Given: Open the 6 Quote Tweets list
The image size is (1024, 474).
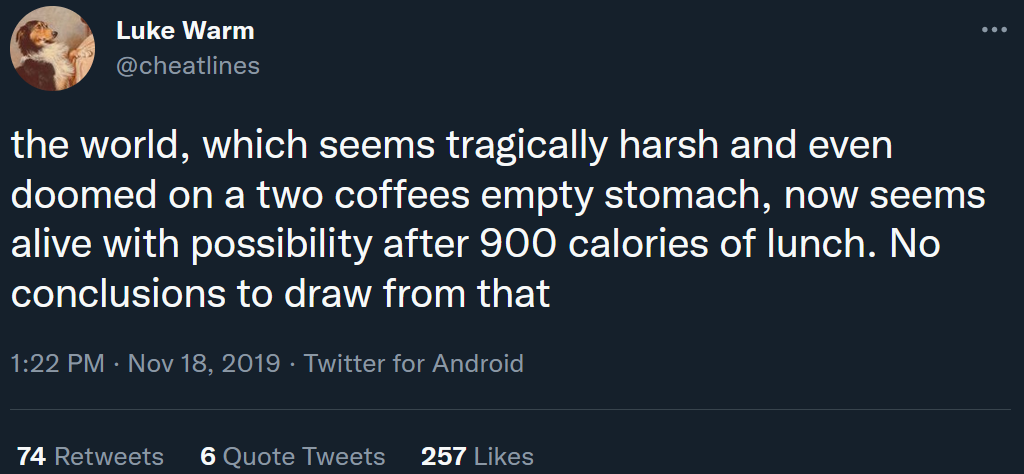Looking at the screenshot, I should [292, 457].
